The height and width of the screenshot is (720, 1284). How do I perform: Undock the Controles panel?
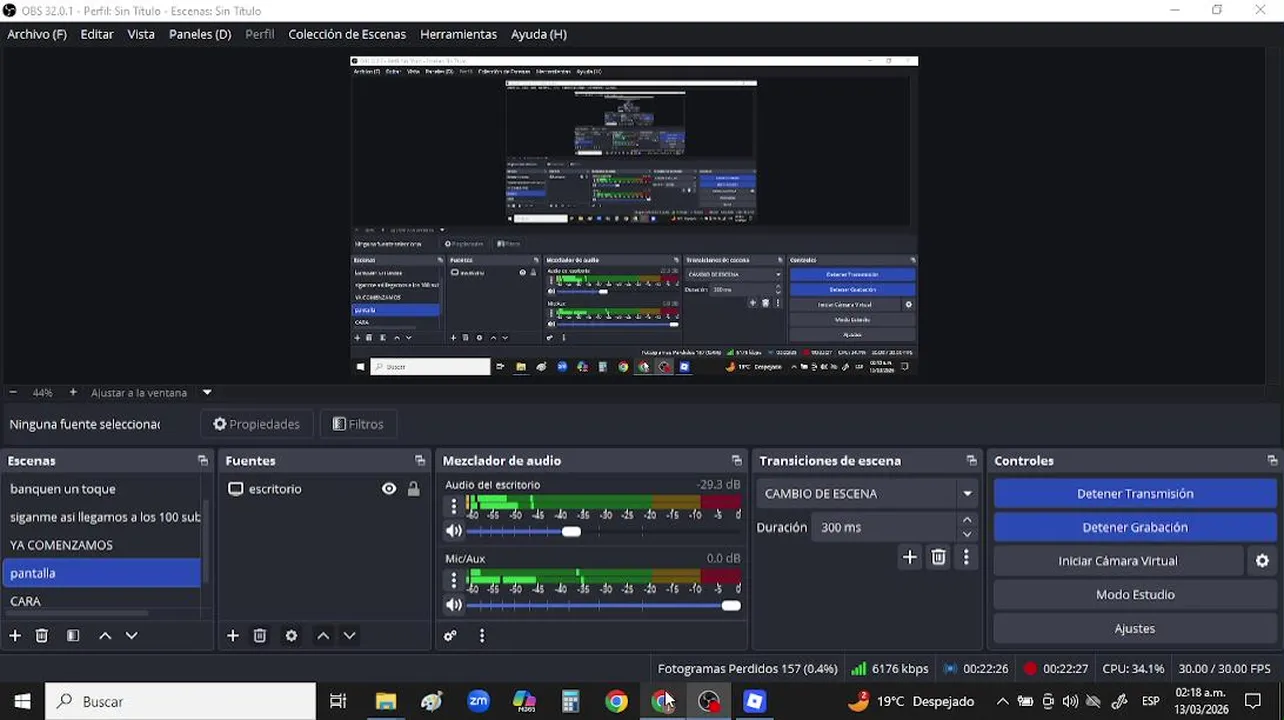tap(1272, 460)
